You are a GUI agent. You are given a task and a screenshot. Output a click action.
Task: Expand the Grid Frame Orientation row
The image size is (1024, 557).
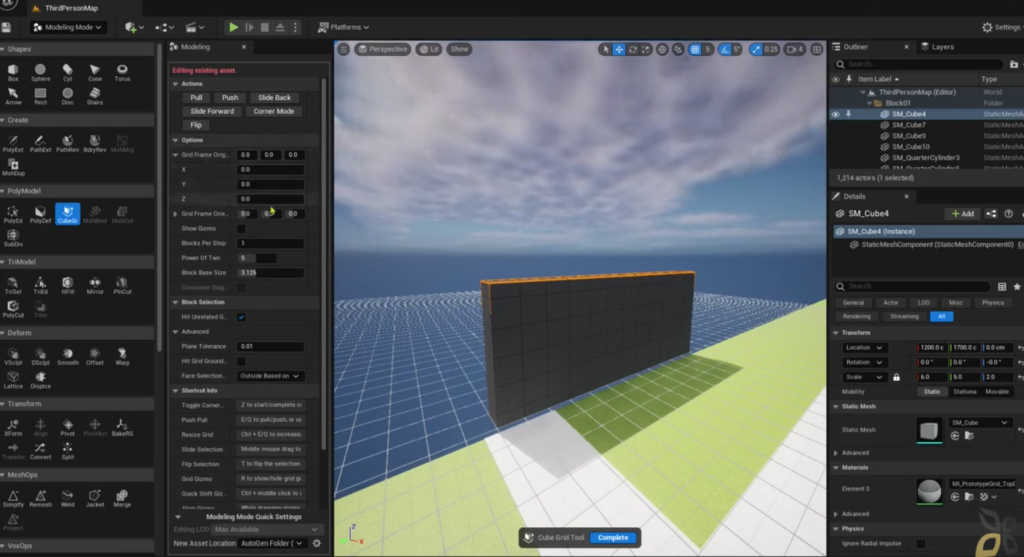click(175, 214)
